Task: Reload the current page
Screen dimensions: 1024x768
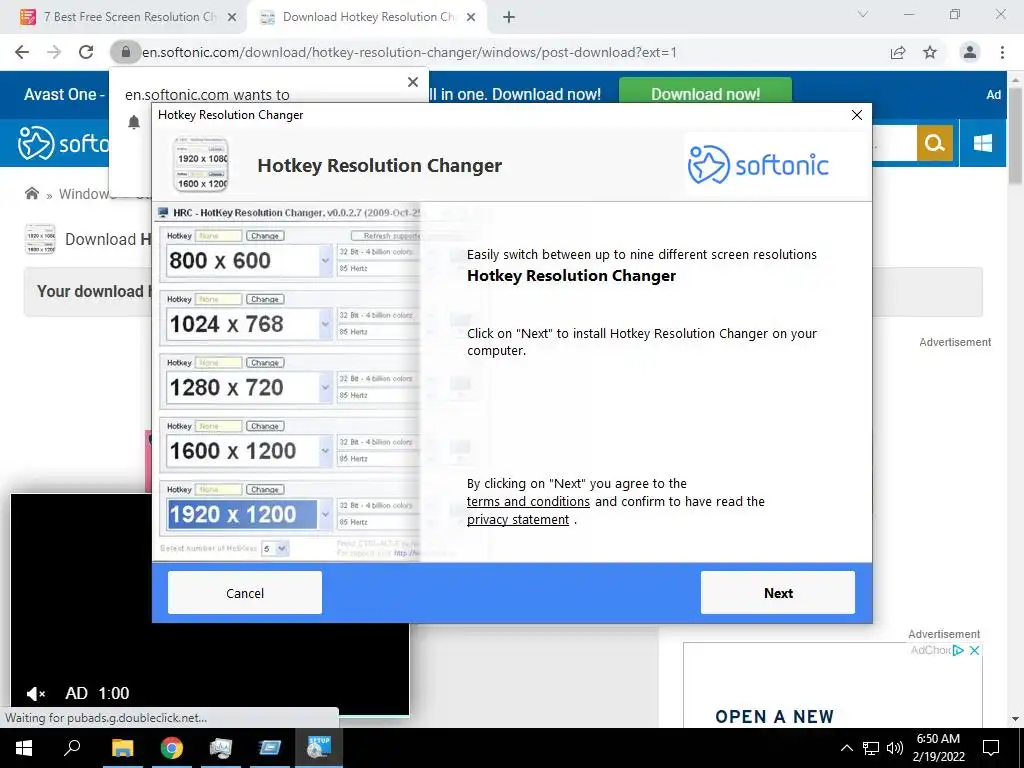Action: [86, 52]
